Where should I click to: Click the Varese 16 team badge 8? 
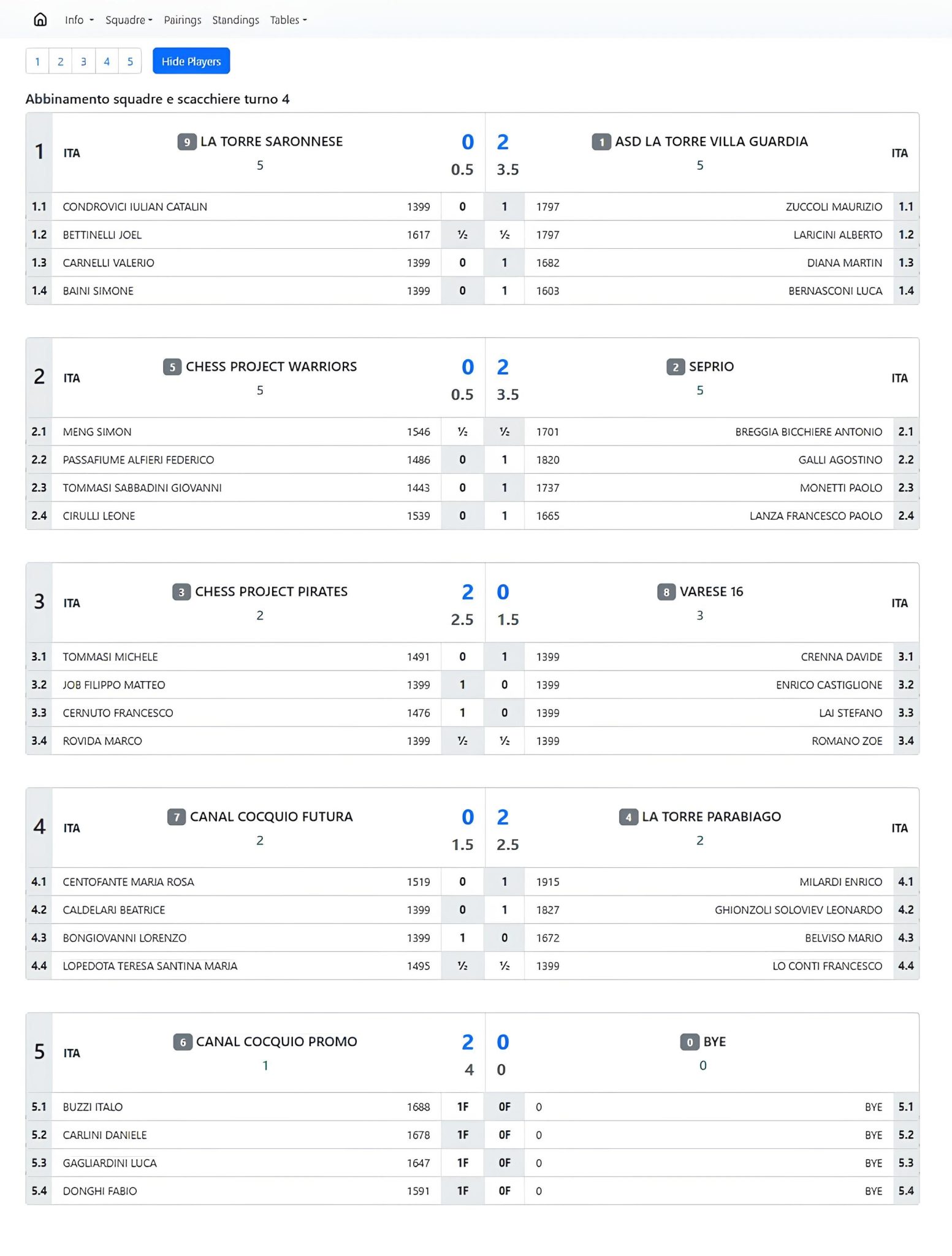click(667, 592)
